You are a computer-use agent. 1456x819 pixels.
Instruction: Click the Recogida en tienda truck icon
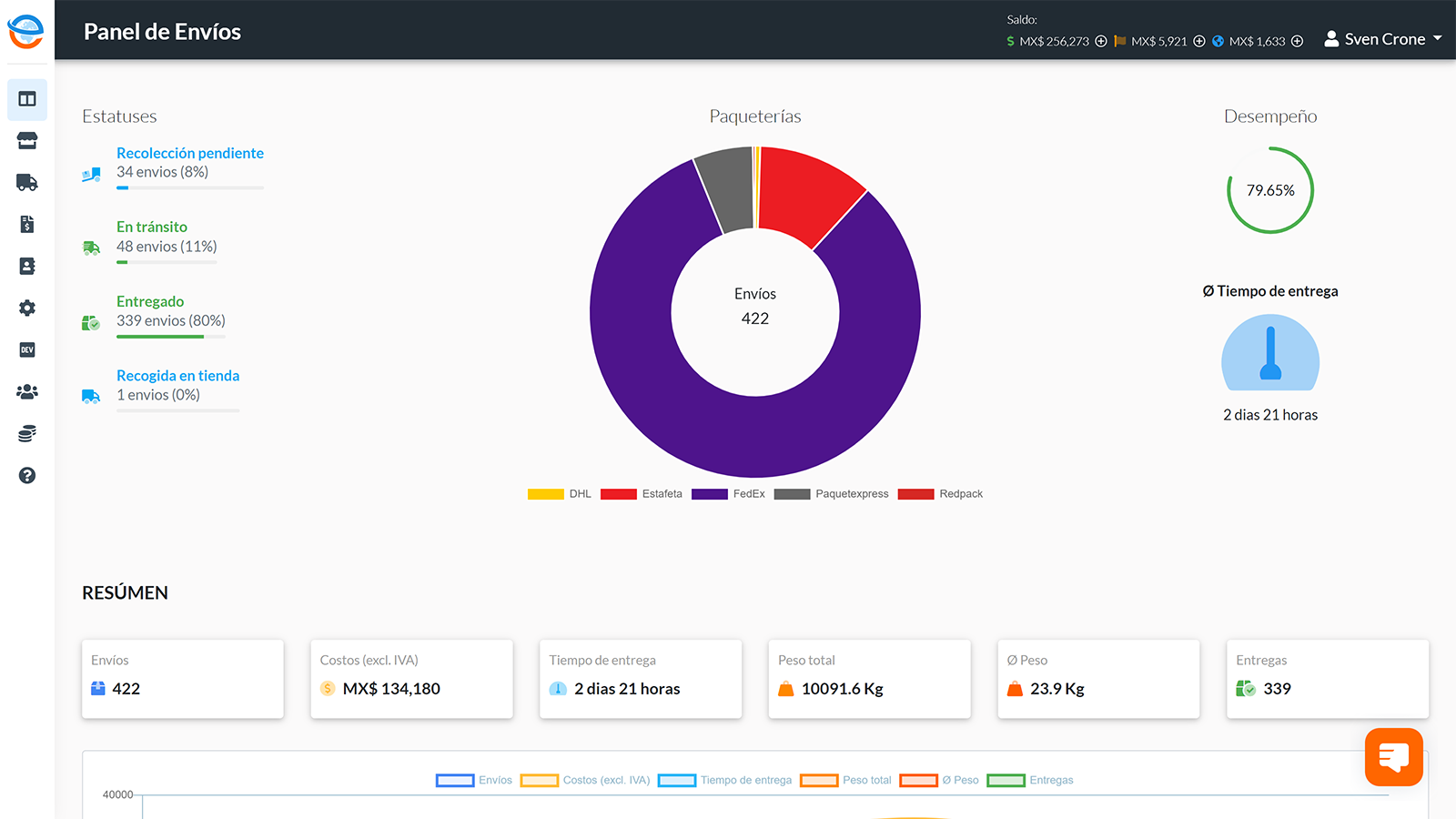pyautogui.click(x=91, y=396)
